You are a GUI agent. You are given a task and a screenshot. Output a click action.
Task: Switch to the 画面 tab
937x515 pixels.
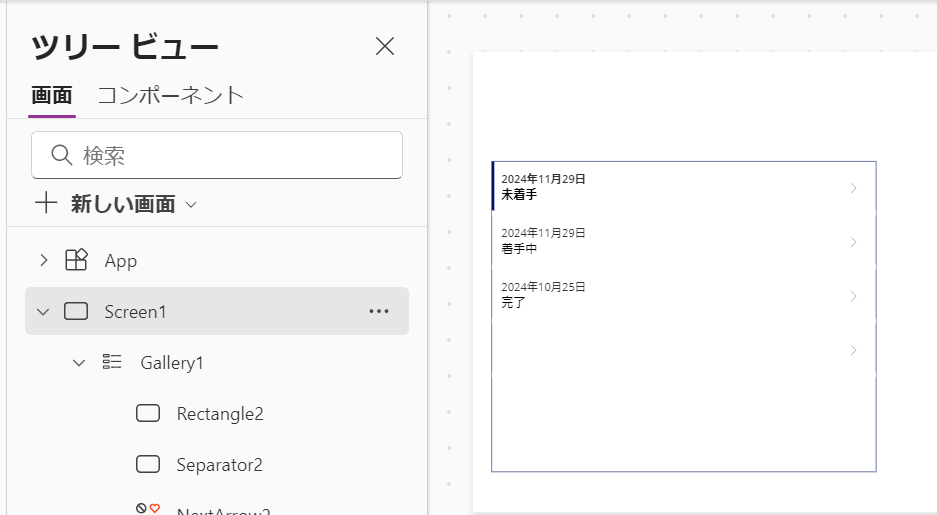point(52,96)
